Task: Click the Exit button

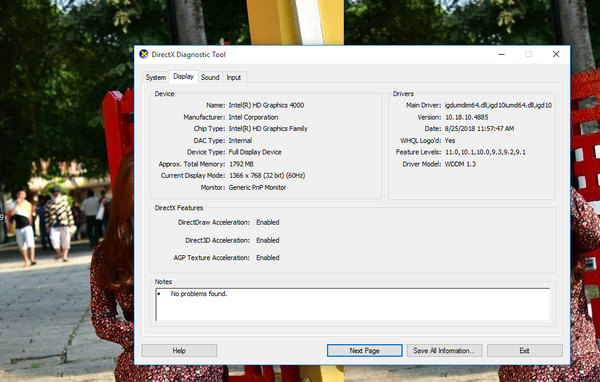Action: click(525, 351)
